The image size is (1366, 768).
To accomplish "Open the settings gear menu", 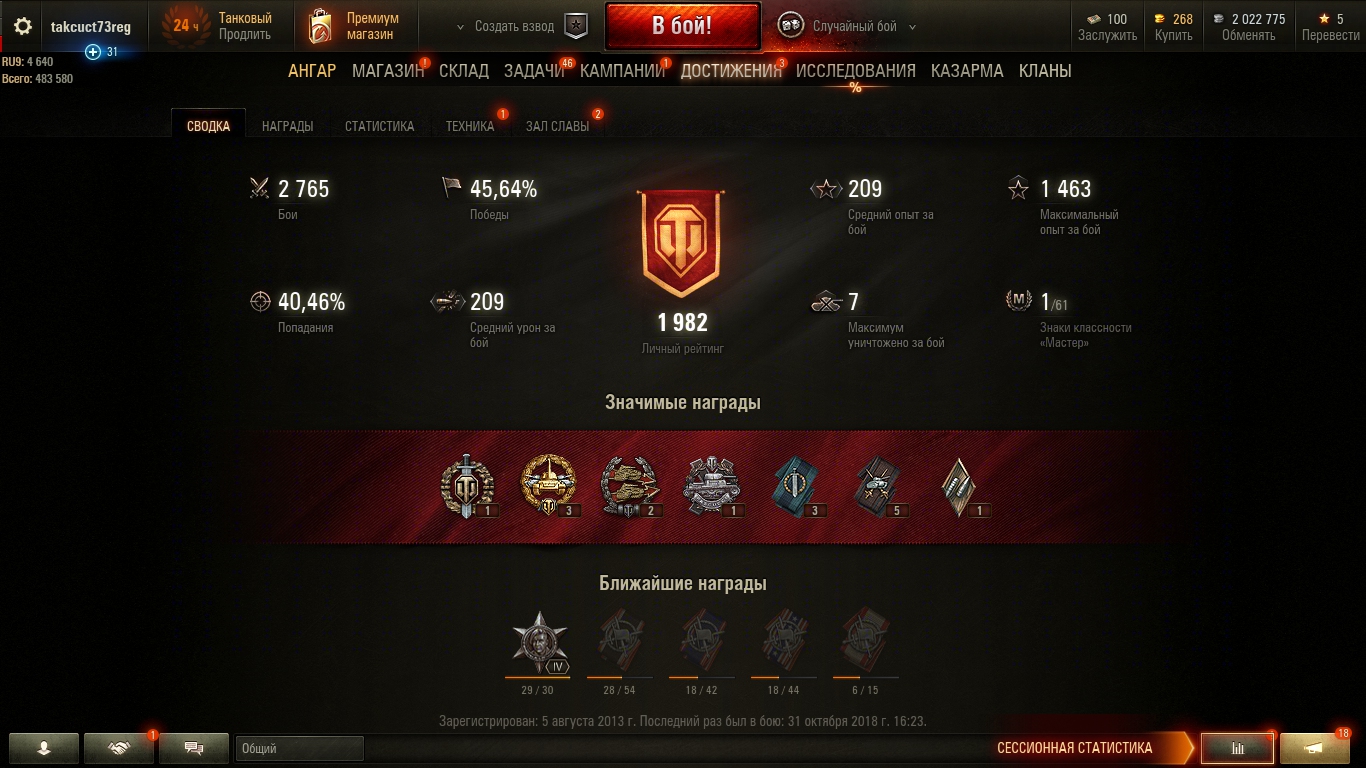I will point(22,26).
